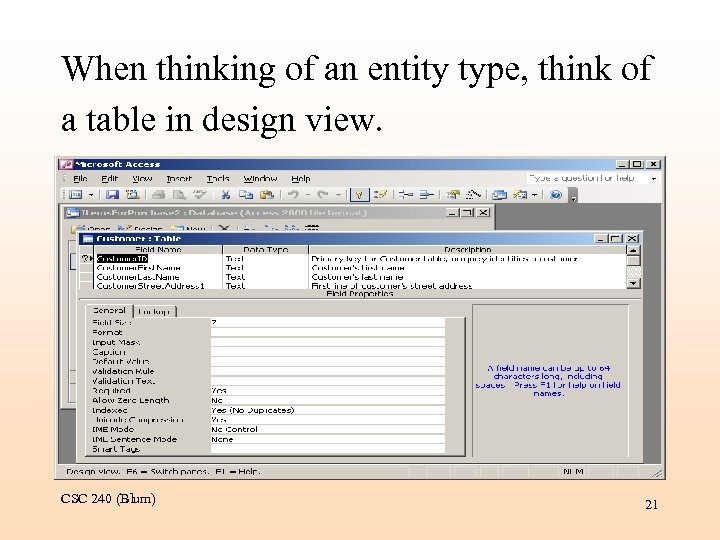Open the Toolbar Options arrow at toolbar end
720x540 pixels.
pyautogui.click(x=573, y=196)
